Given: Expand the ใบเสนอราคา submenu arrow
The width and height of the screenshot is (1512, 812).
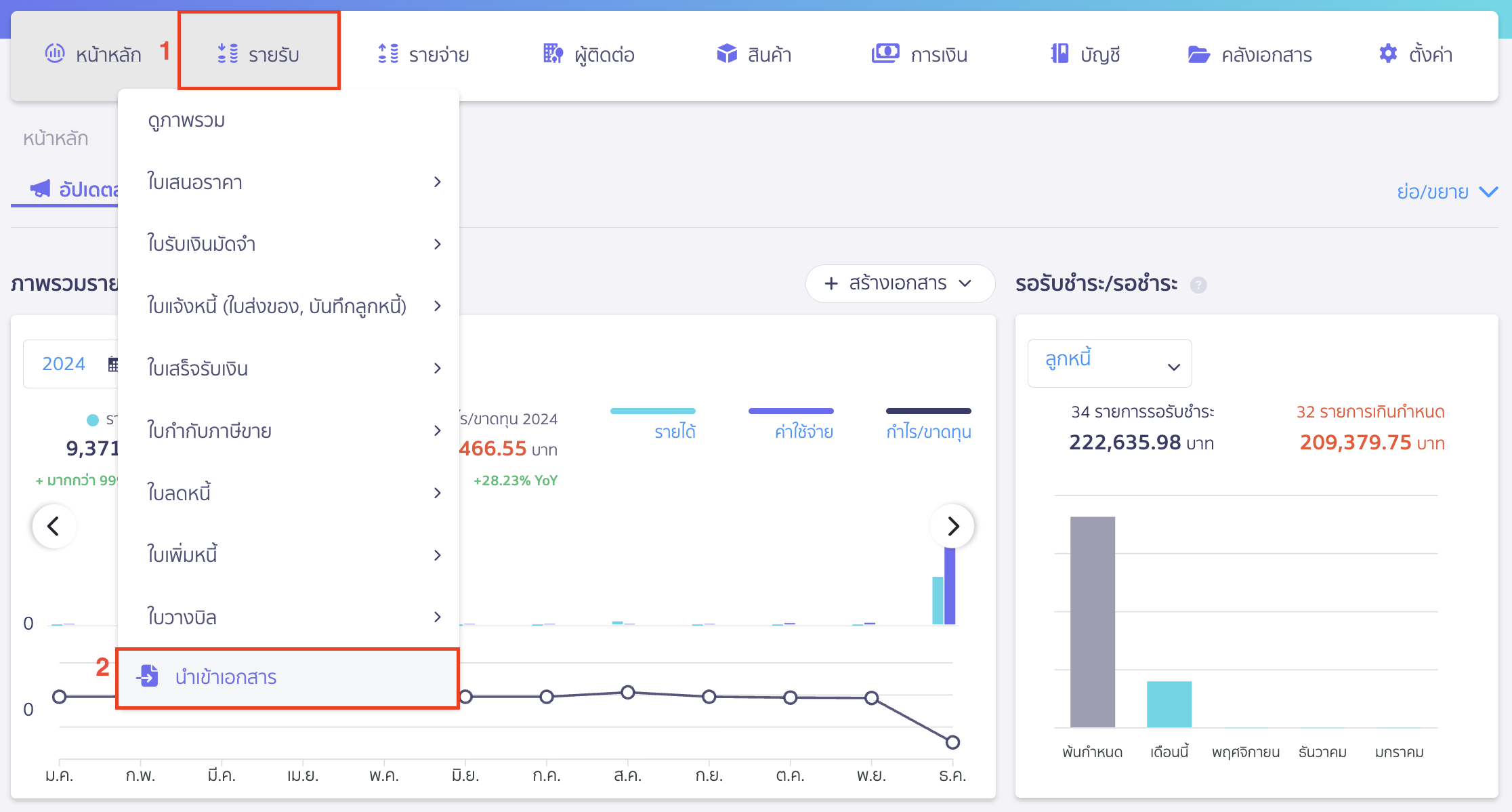Looking at the screenshot, I should pyautogui.click(x=438, y=182).
